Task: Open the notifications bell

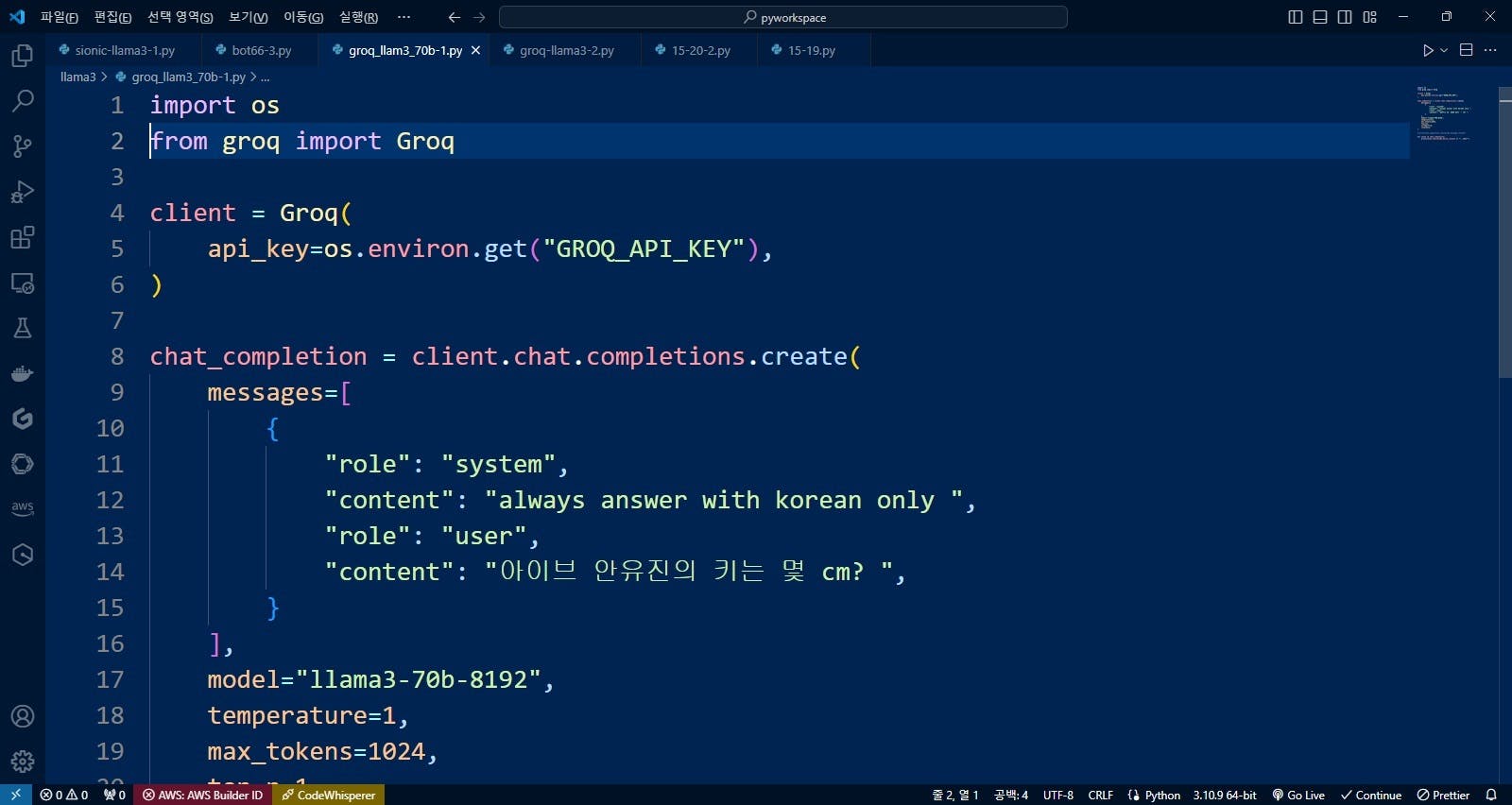Action: coord(1491,795)
